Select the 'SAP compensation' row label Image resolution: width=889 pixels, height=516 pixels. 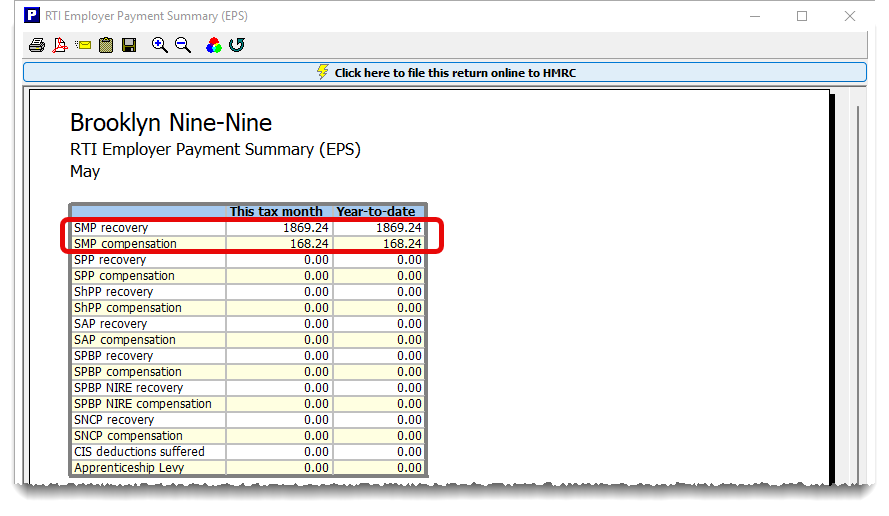(x=125, y=340)
